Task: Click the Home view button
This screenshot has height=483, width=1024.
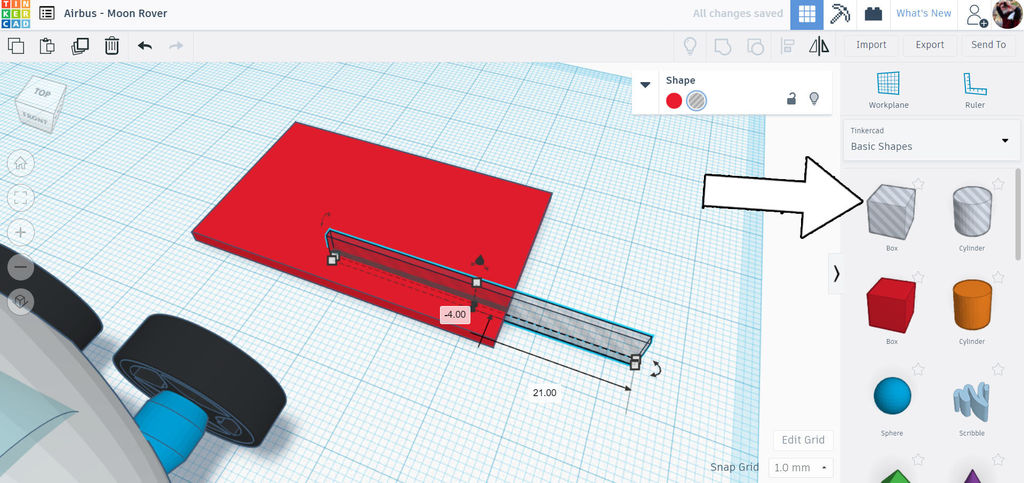Action: click(20, 163)
